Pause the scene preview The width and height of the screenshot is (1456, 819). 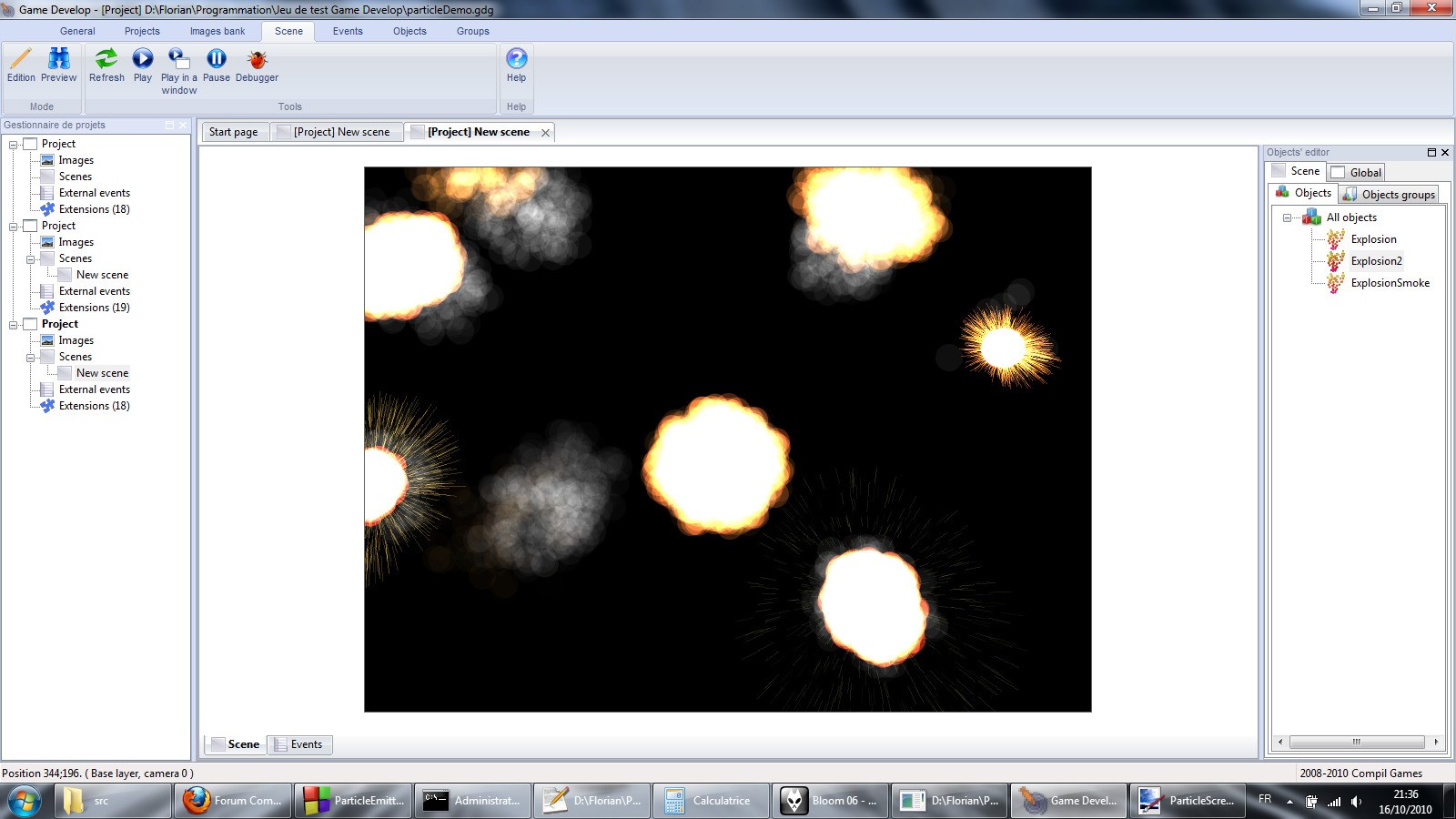[217, 66]
